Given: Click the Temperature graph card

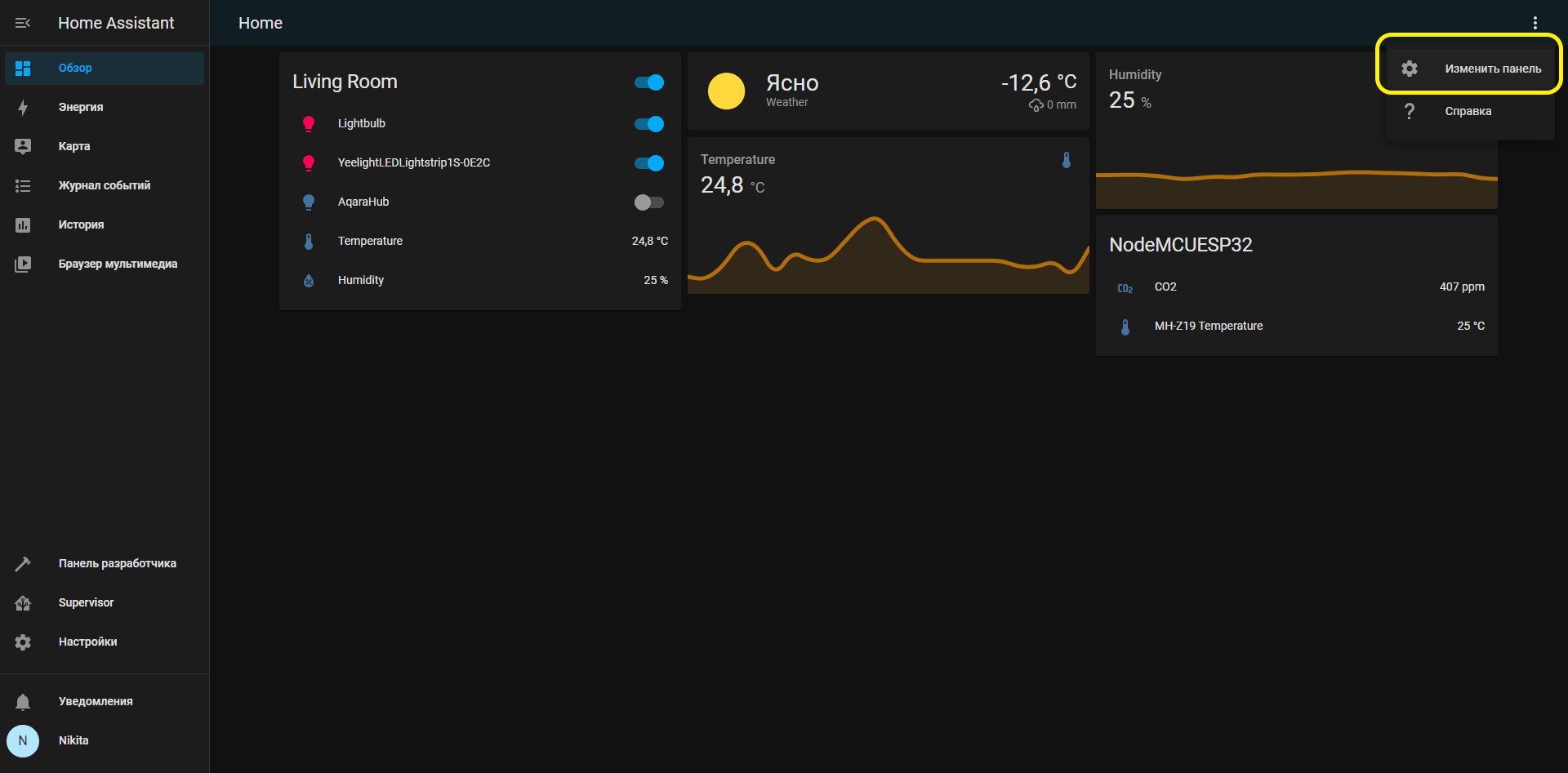Looking at the screenshot, I should (889, 215).
